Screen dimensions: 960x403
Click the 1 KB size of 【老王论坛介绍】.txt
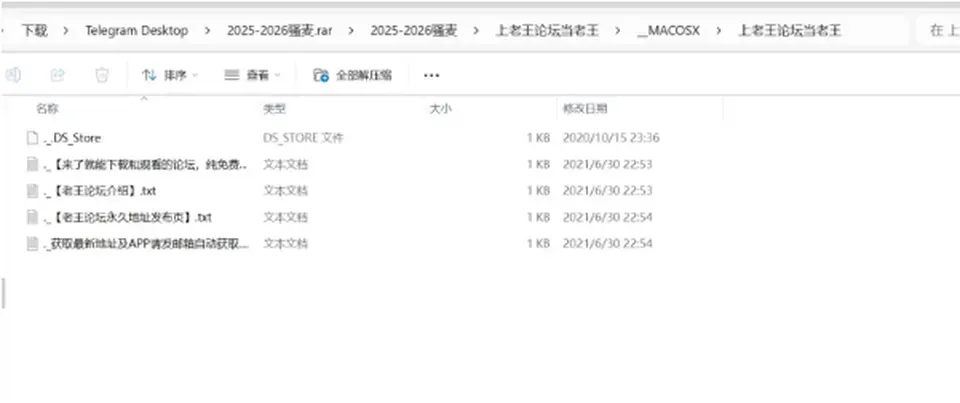point(538,190)
